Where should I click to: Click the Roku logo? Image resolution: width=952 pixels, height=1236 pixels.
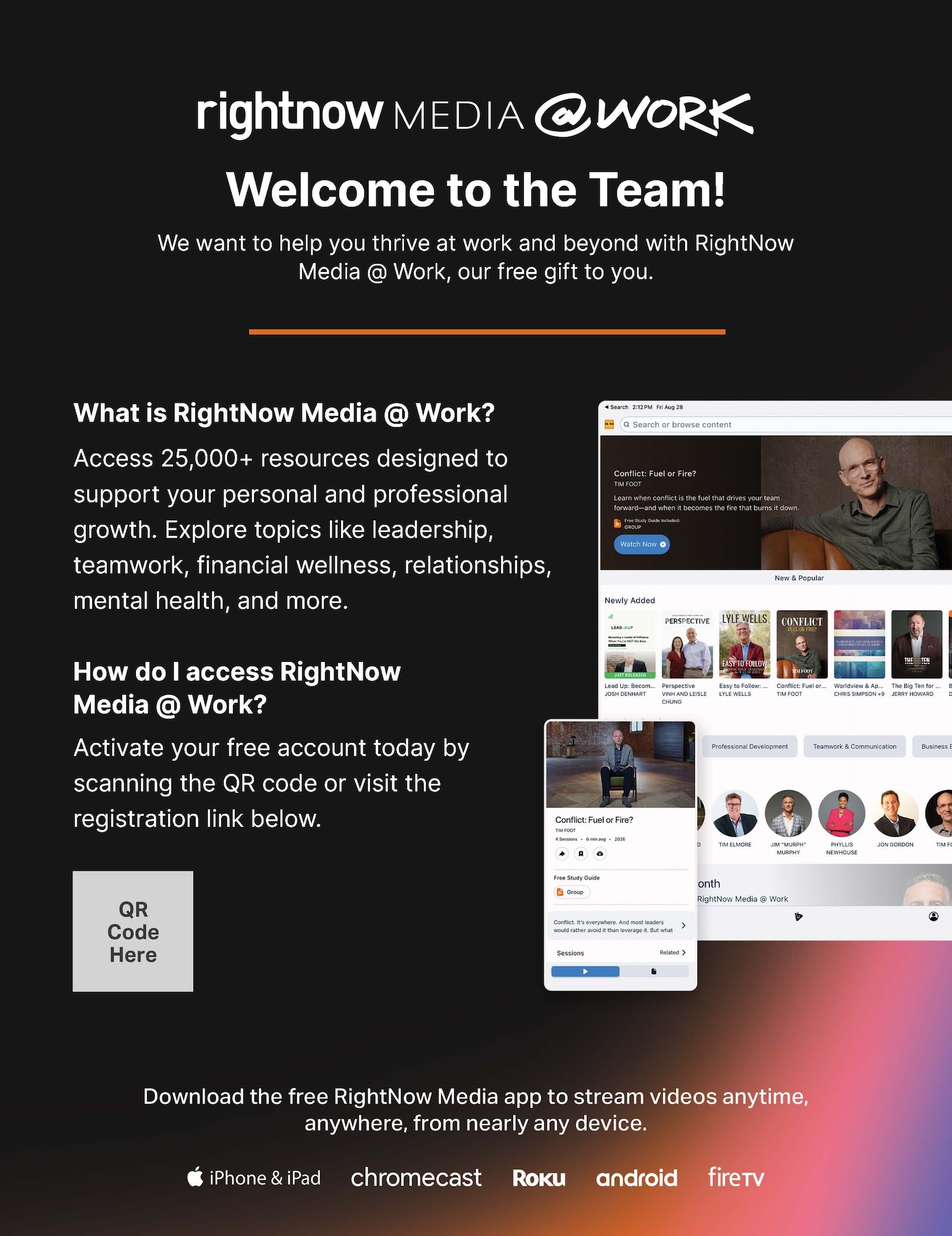pos(539,1179)
